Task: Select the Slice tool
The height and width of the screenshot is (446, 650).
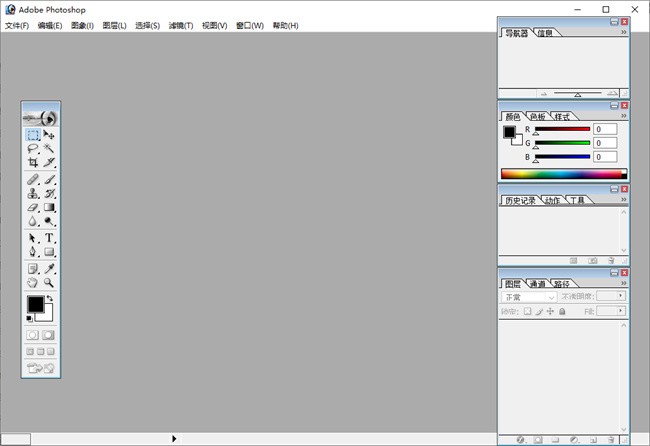Action: point(49,162)
